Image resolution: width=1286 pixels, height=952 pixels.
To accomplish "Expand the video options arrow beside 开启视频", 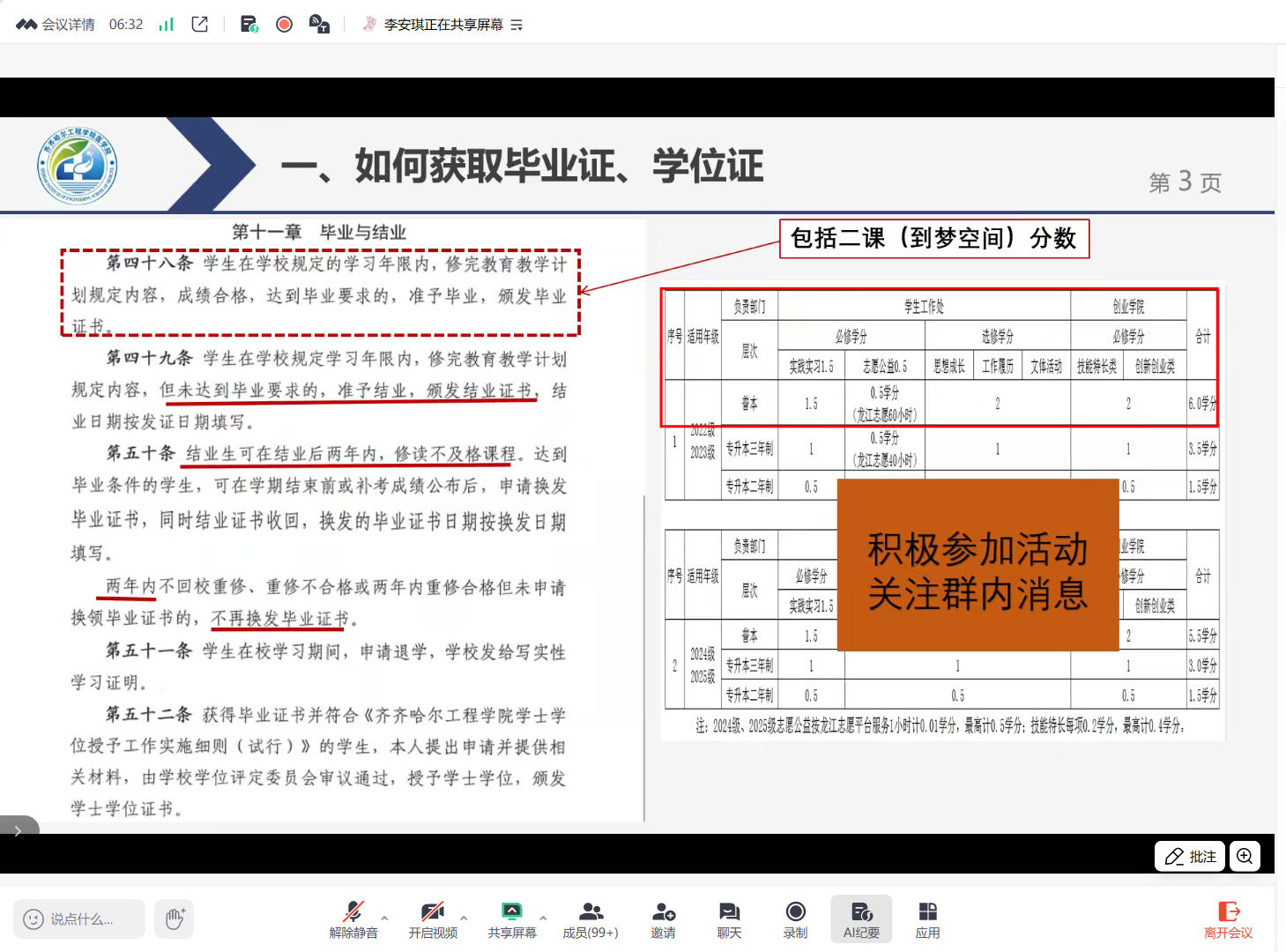I will pyautogui.click(x=464, y=918).
